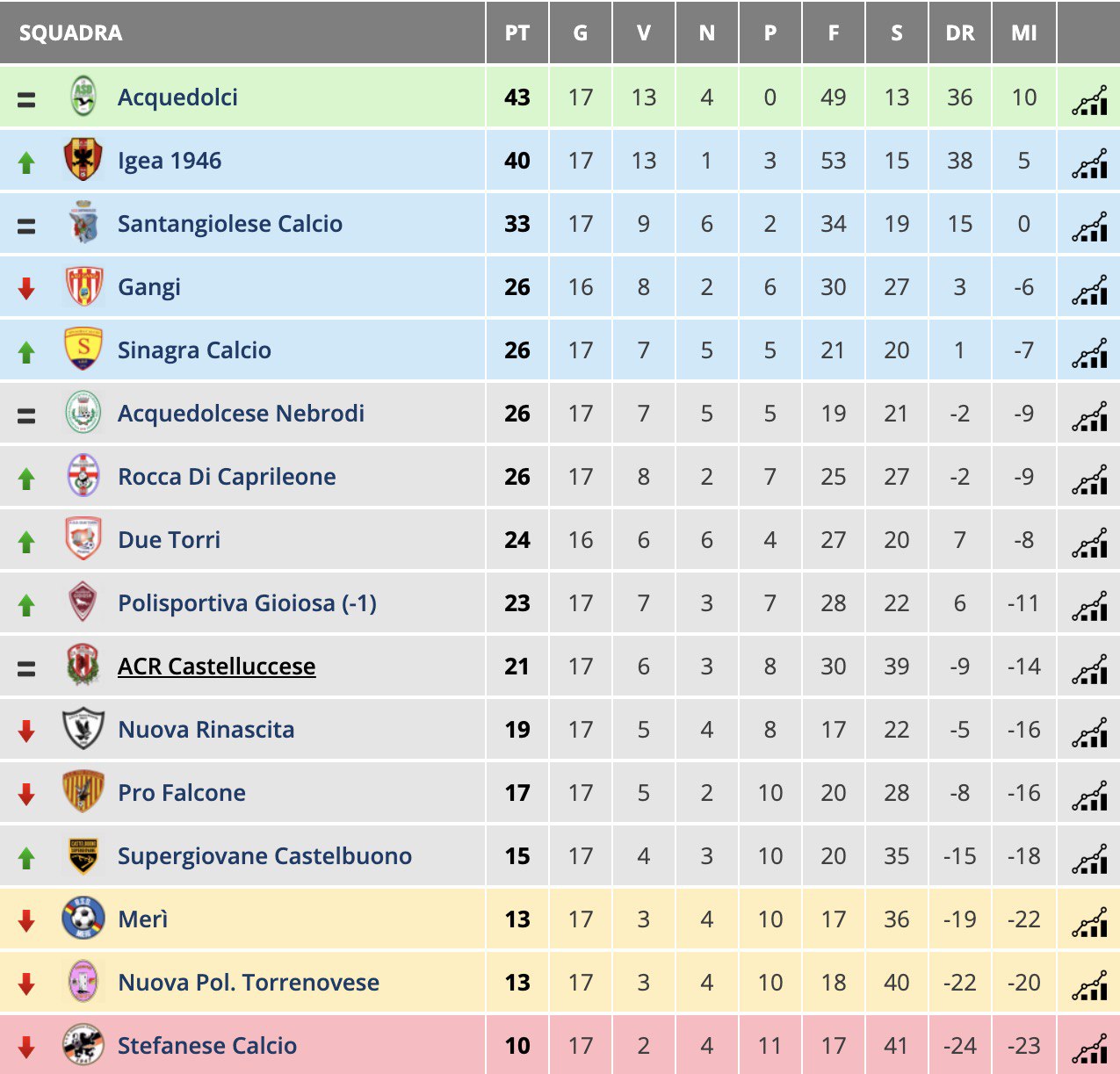1120x1074 pixels.
Task: Click the Sinagra Calcio yellow shield logo
Action: point(83,350)
